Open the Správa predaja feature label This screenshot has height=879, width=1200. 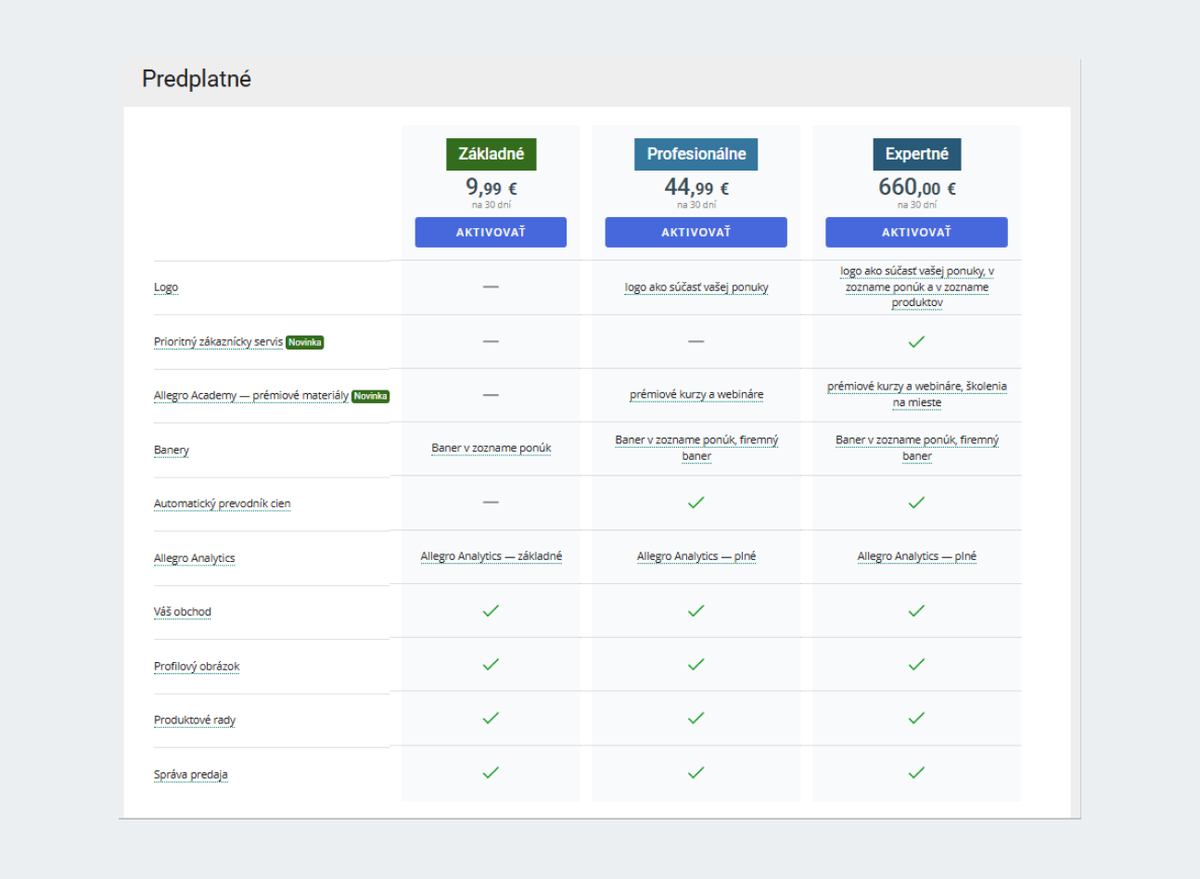tap(191, 774)
